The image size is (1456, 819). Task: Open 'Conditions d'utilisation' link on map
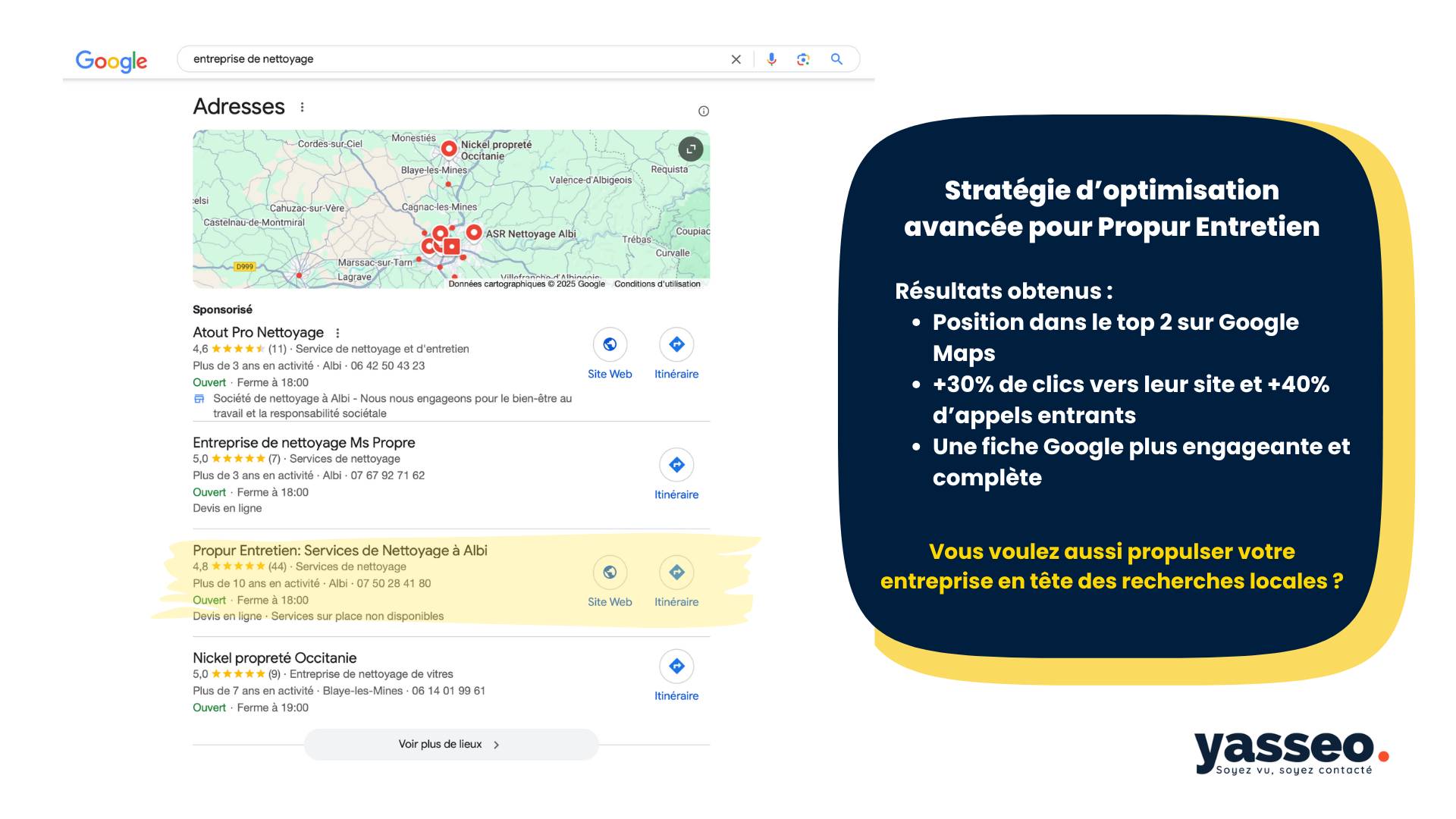point(657,284)
